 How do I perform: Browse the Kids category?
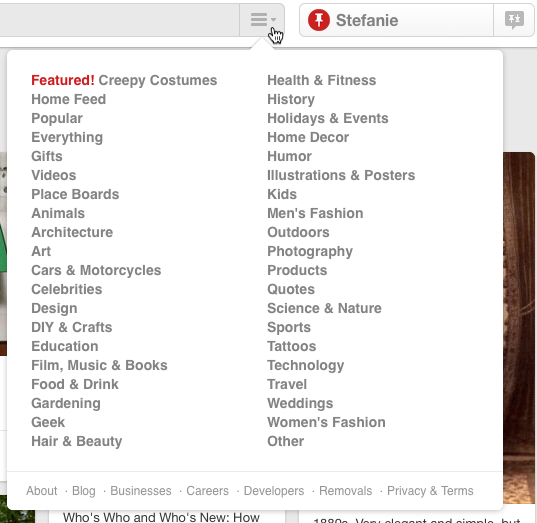click(282, 194)
